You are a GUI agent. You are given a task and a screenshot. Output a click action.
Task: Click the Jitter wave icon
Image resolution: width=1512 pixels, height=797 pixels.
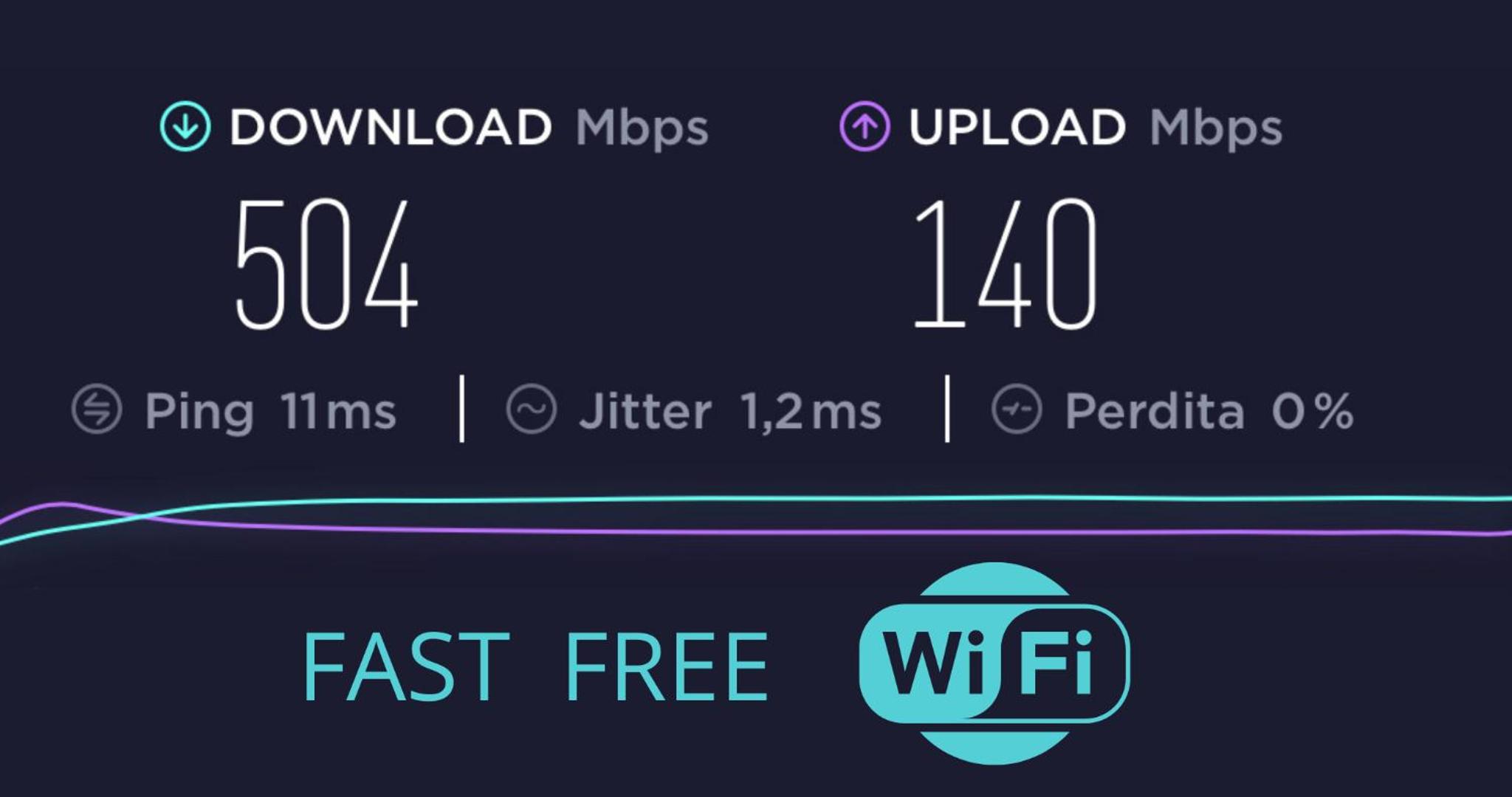(532, 408)
